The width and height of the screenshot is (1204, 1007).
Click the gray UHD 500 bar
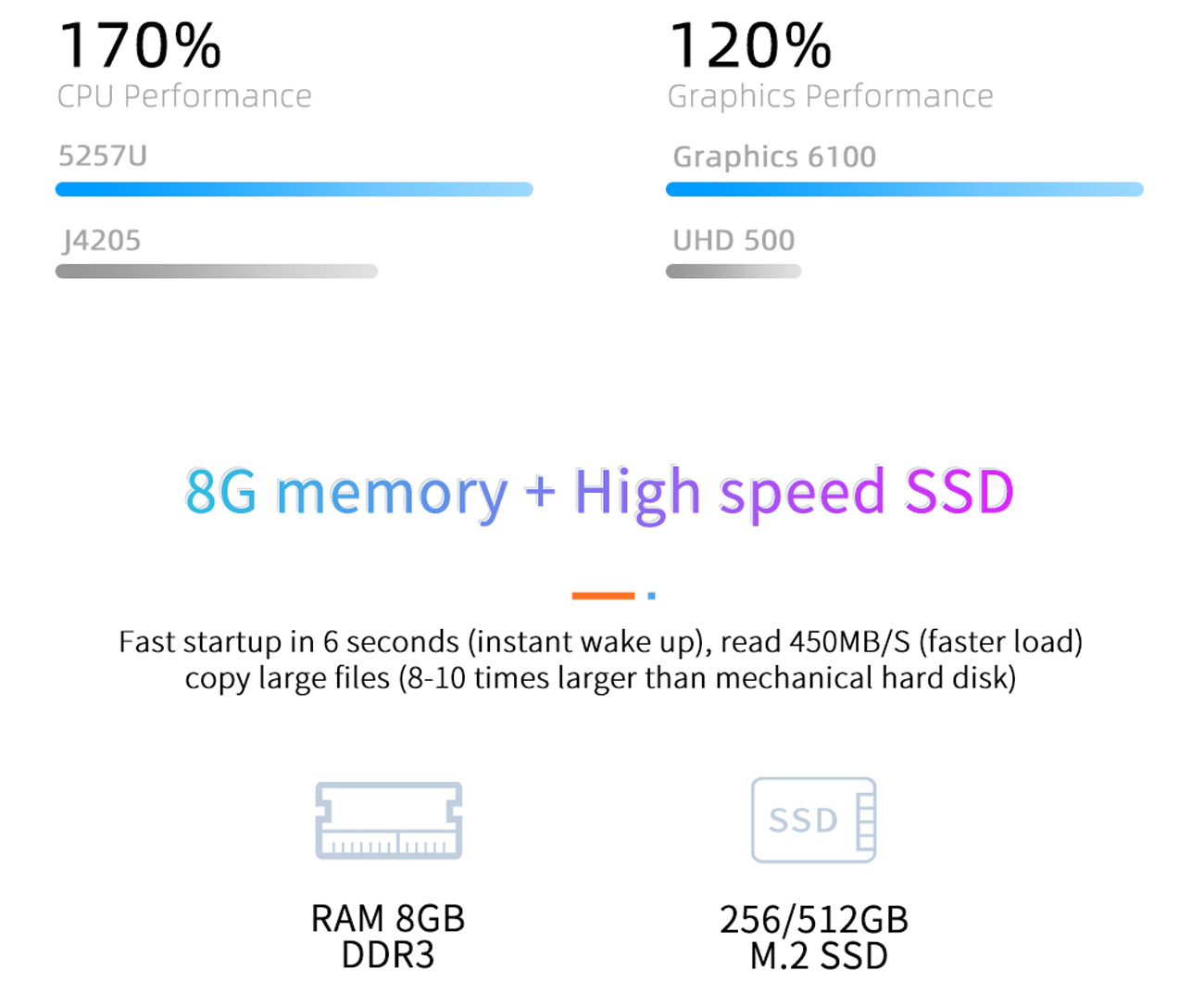(x=734, y=271)
